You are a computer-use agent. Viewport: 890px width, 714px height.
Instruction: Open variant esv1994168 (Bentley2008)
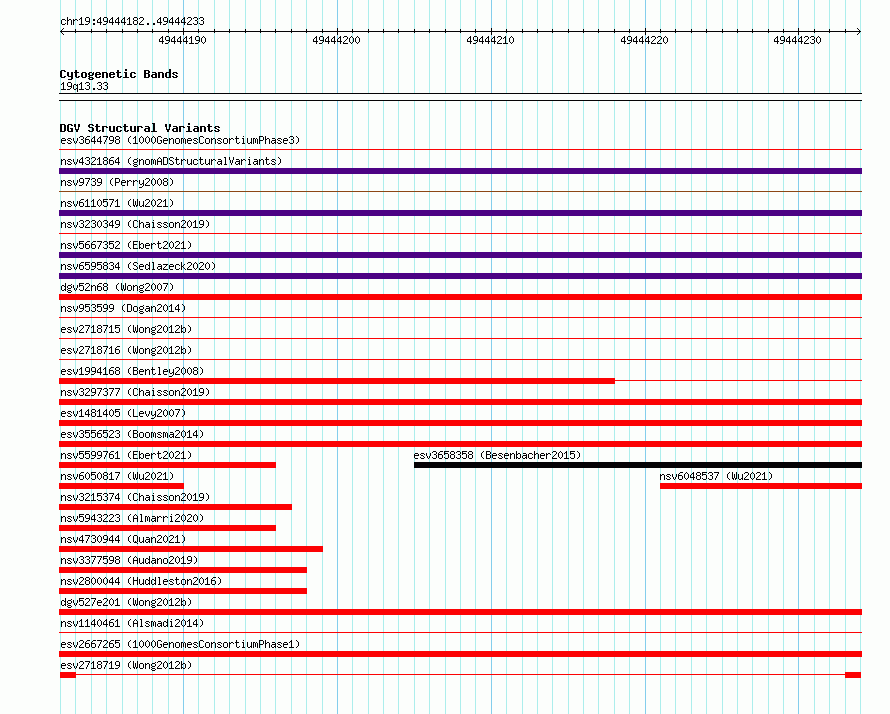(132, 371)
